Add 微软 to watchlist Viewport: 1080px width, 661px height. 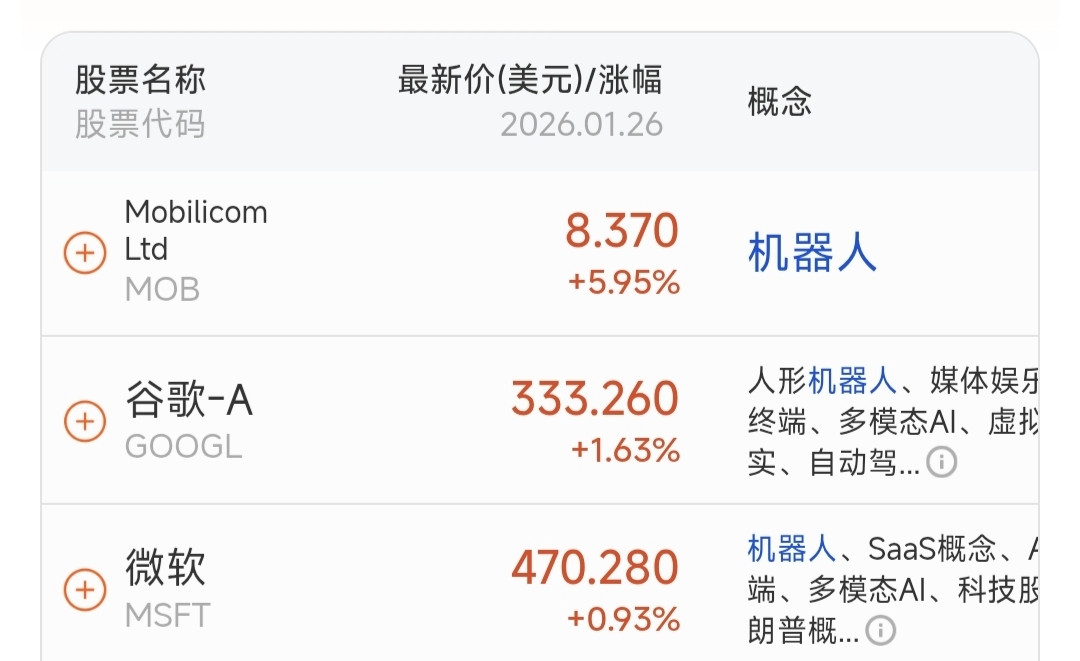(x=85, y=589)
